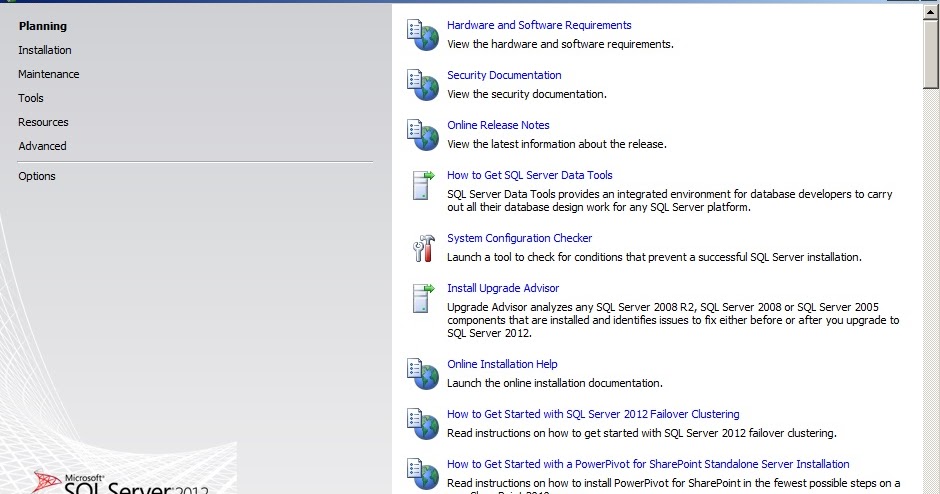
Task: Open the Failover Clustering getting started link
Action: click(593, 414)
